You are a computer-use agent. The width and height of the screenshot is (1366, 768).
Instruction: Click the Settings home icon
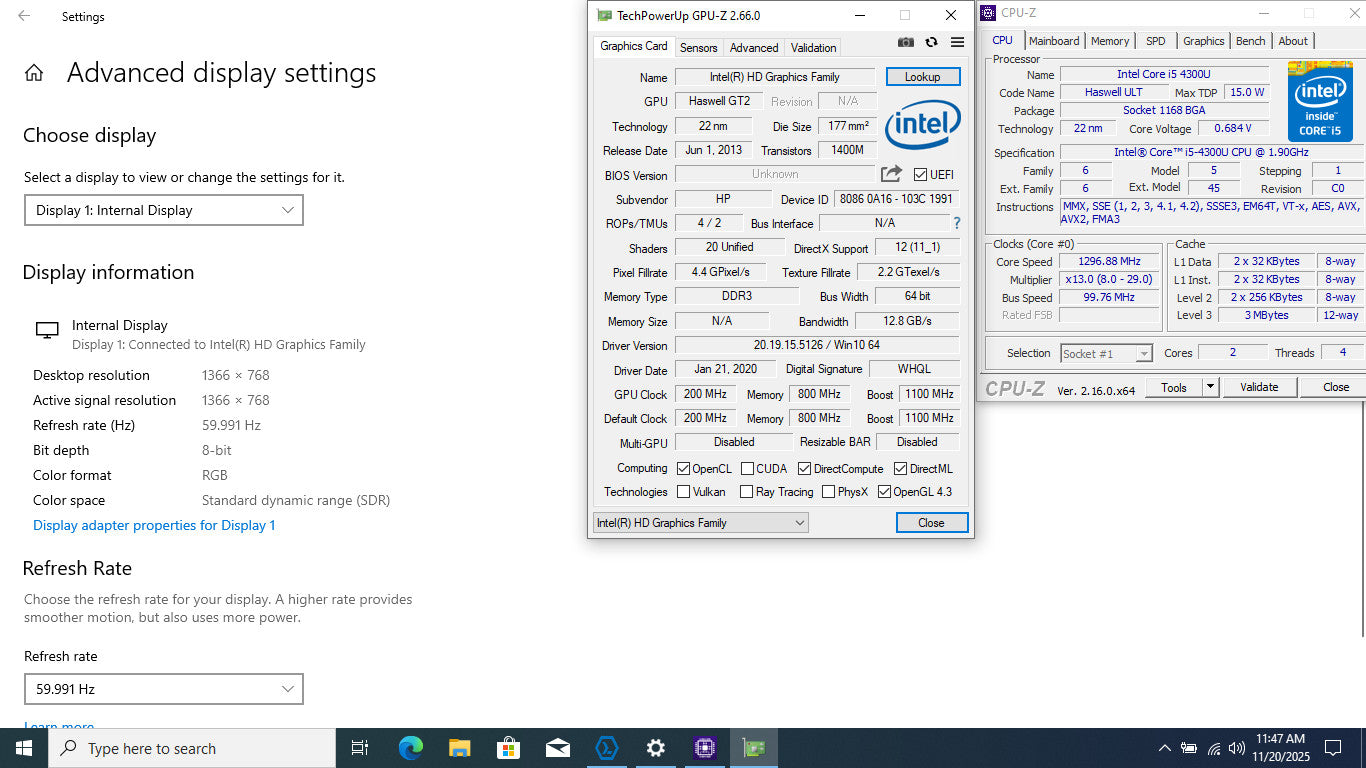(34, 73)
